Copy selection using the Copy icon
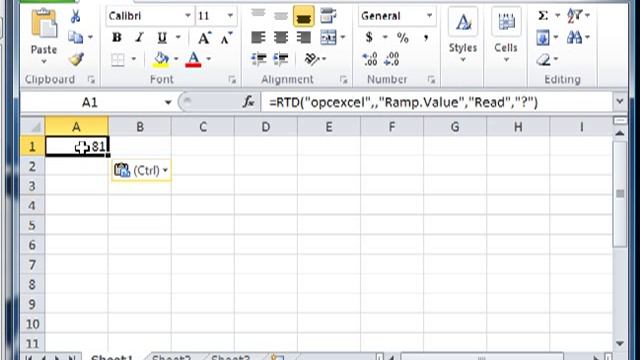Viewport: 640px width, 360px height. click(x=76, y=38)
